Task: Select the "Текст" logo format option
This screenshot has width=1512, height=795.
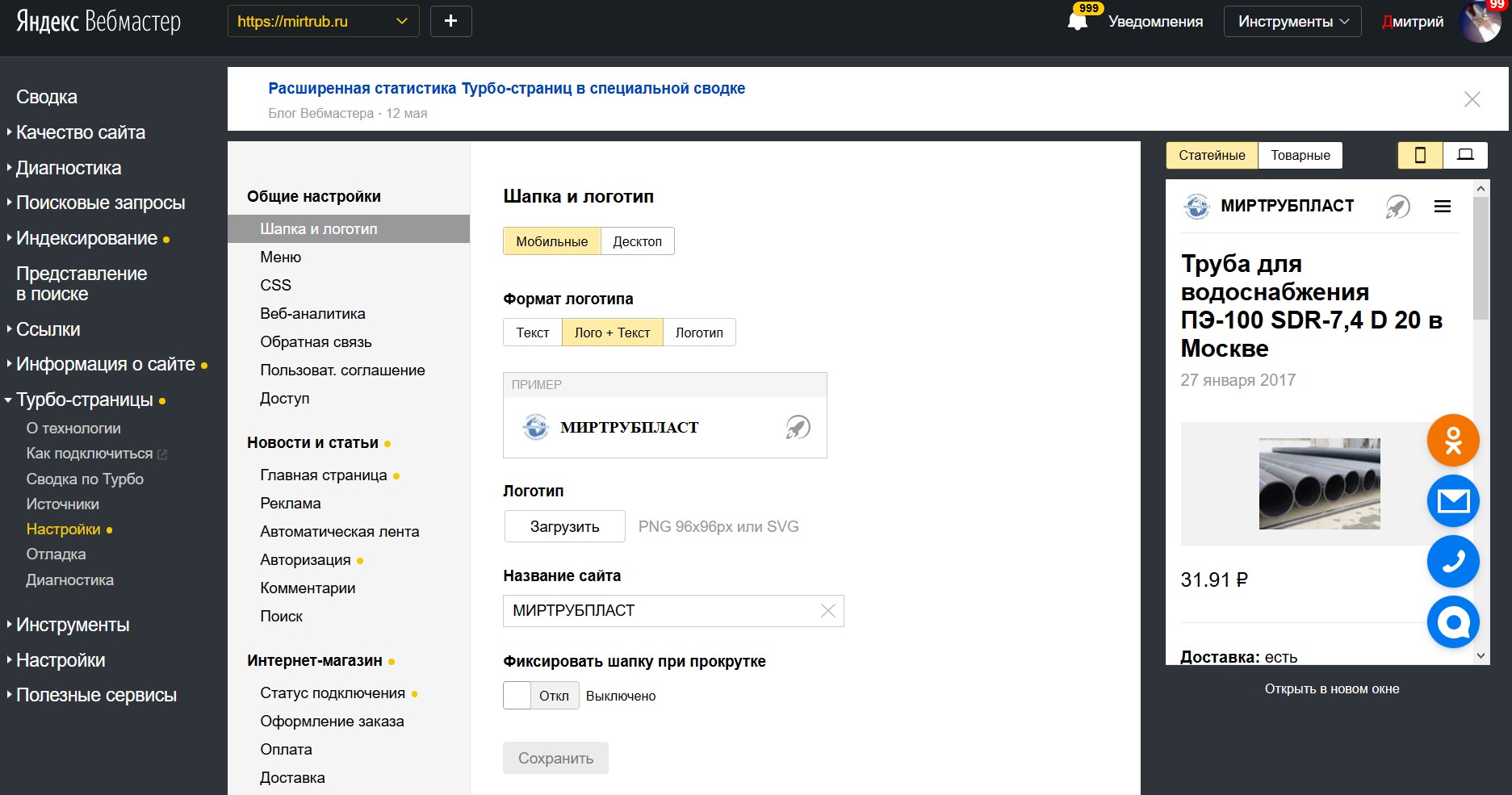Action: 532,333
